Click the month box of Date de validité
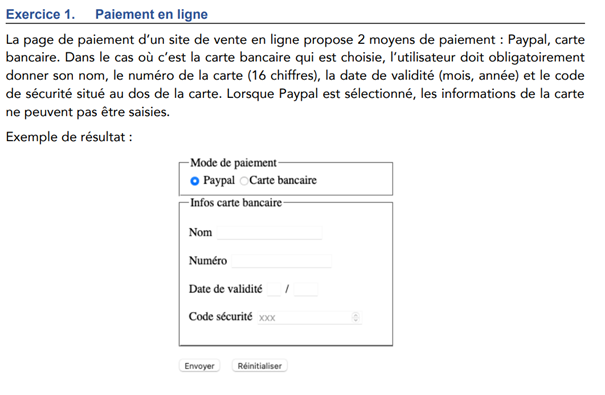This screenshot has width=605, height=395. click(274, 289)
